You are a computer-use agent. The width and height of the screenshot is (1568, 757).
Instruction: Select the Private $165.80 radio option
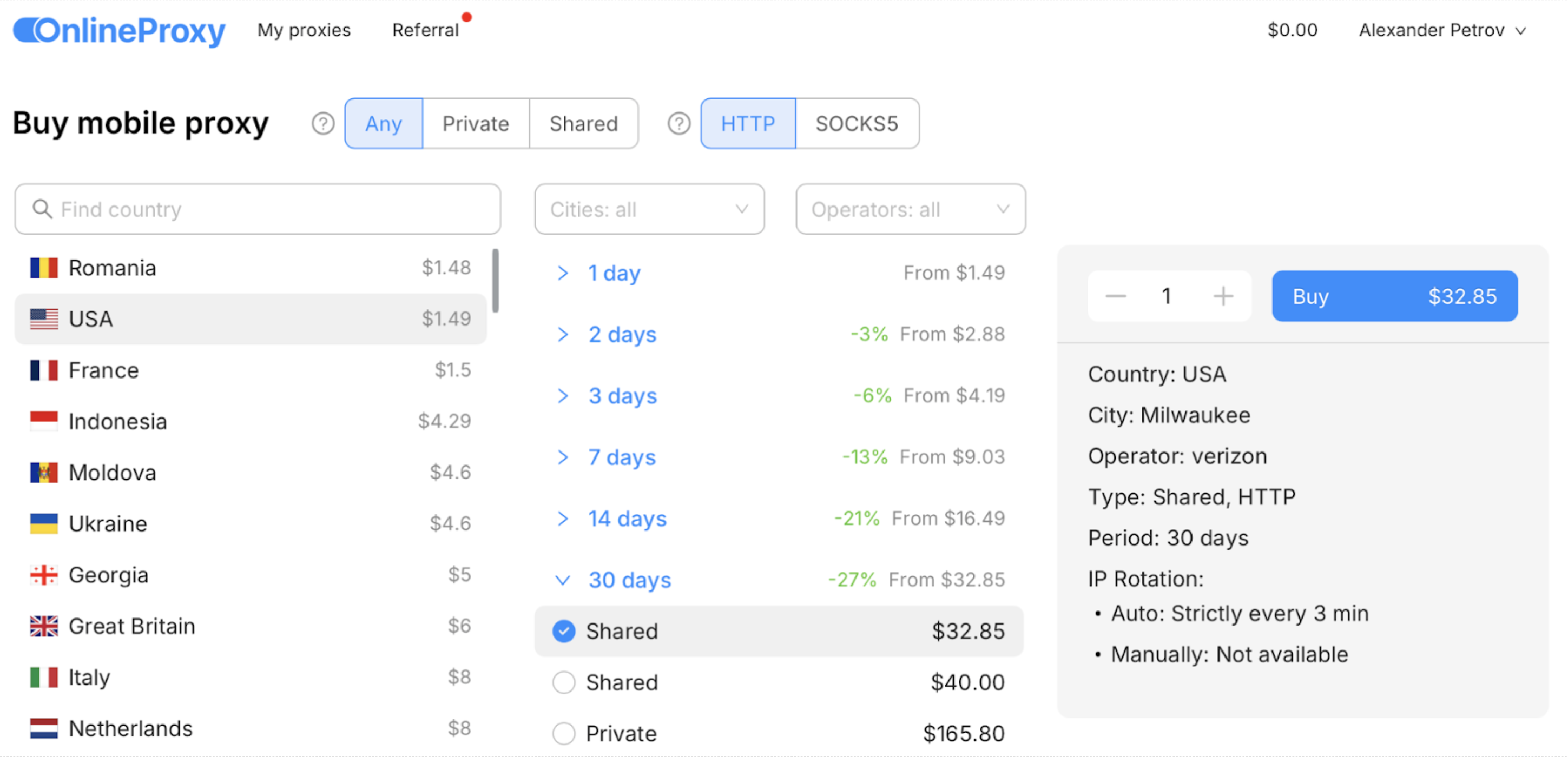click(564, 733)
